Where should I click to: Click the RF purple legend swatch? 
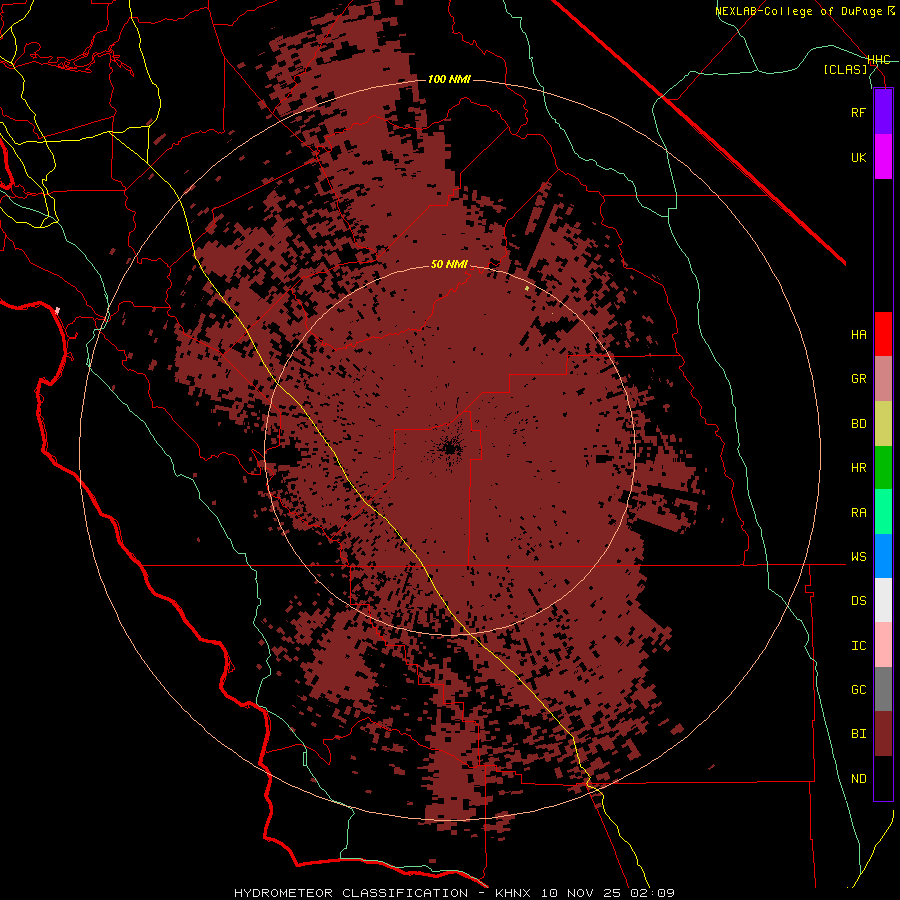point(883,112)
